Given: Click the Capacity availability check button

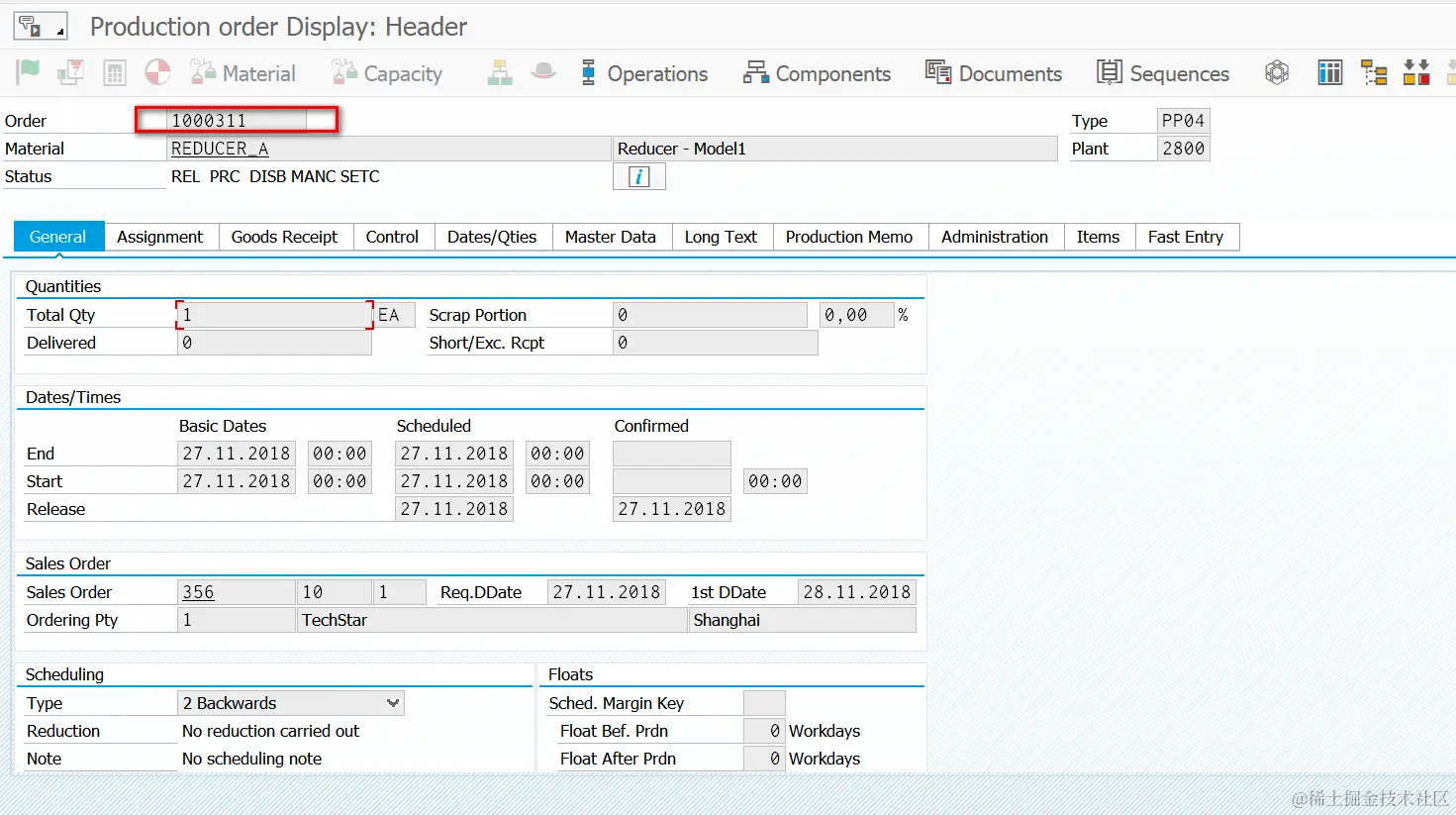Looking at the screenshot, I should coord(387,73).
